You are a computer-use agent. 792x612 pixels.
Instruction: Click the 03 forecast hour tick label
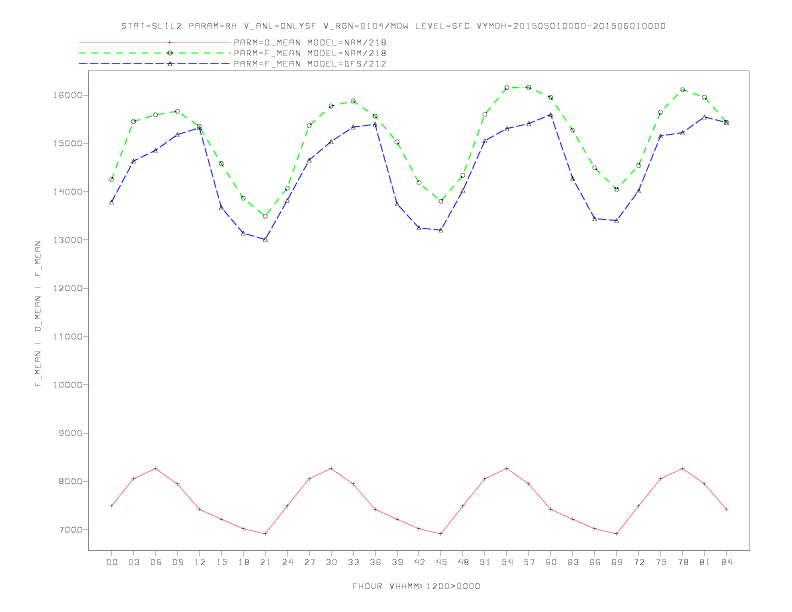click(133, 562)
